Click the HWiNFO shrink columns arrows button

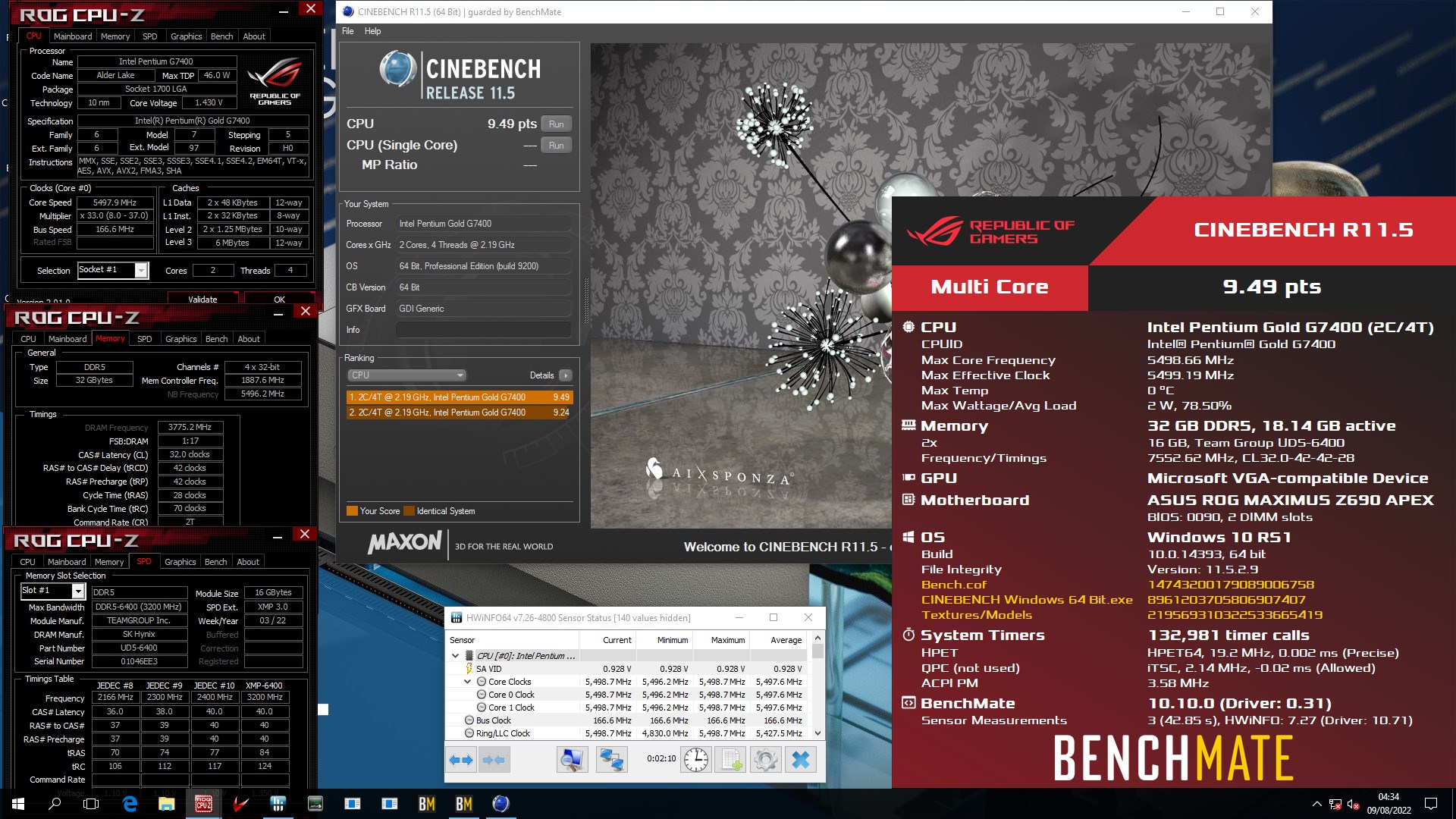494,760
